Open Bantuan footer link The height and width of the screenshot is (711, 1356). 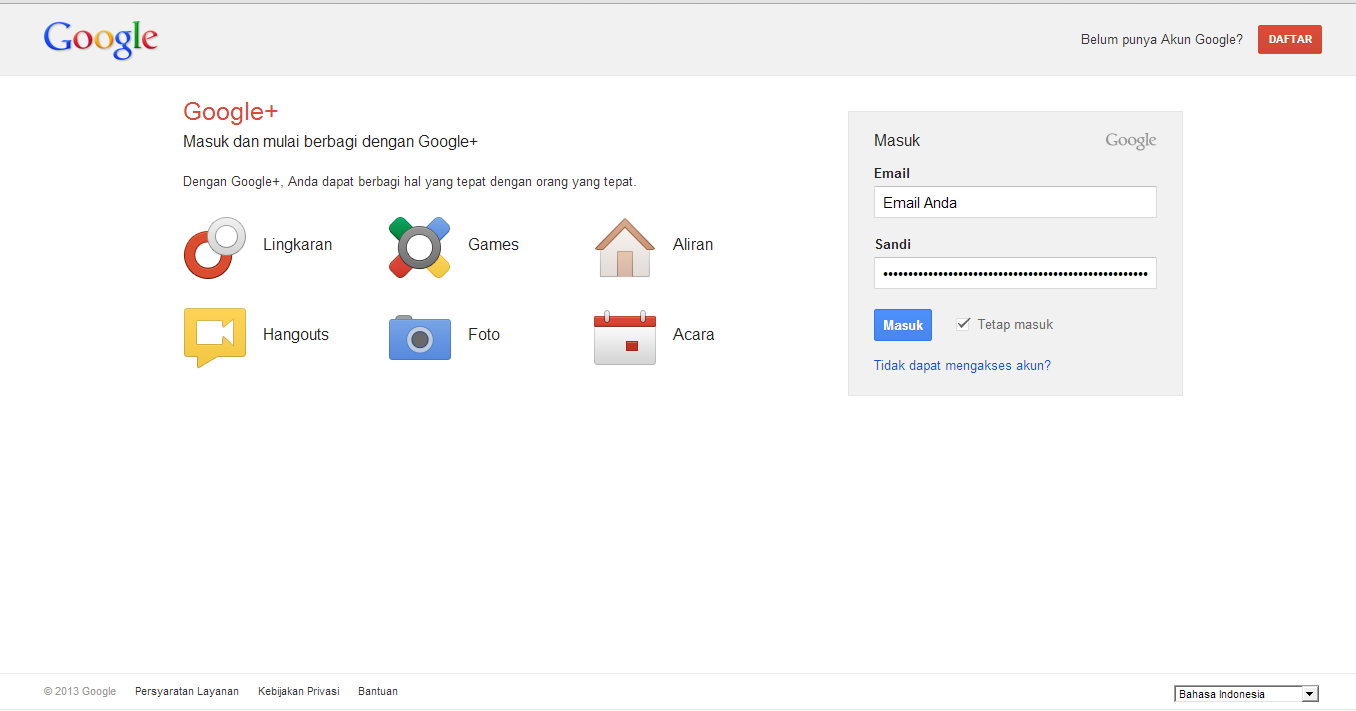pos(378,691)
